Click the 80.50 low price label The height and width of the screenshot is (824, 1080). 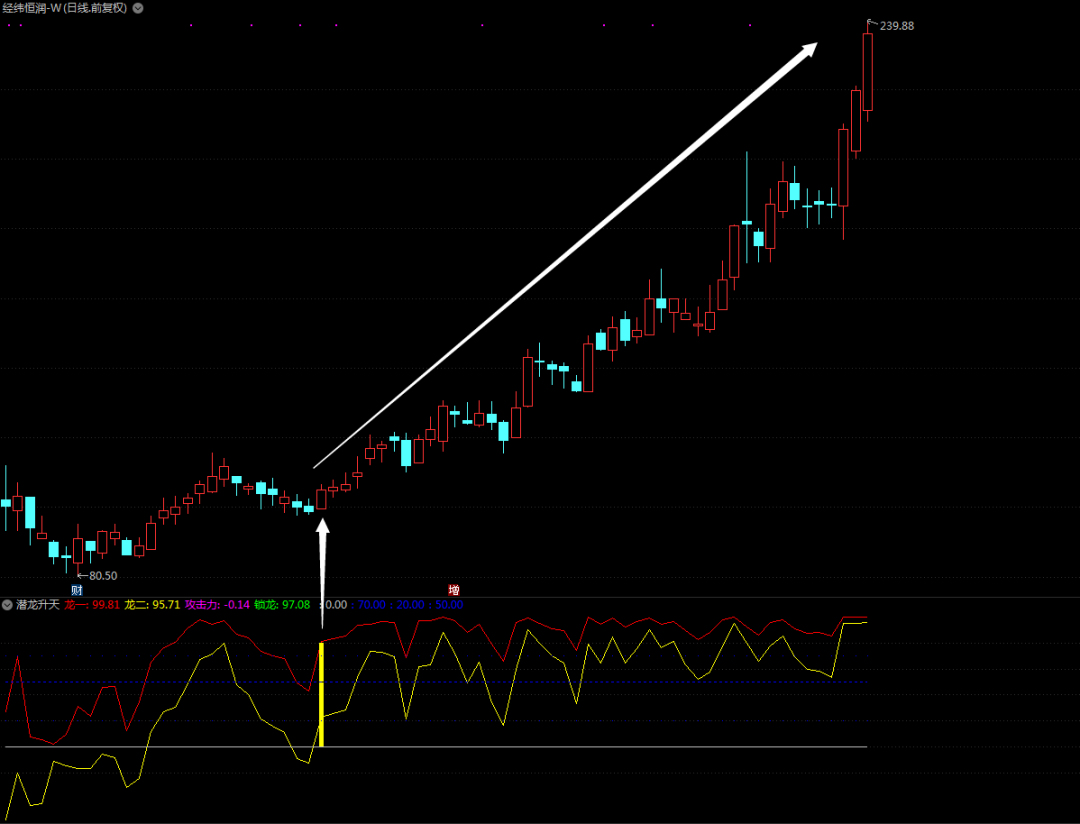(103, 576)
